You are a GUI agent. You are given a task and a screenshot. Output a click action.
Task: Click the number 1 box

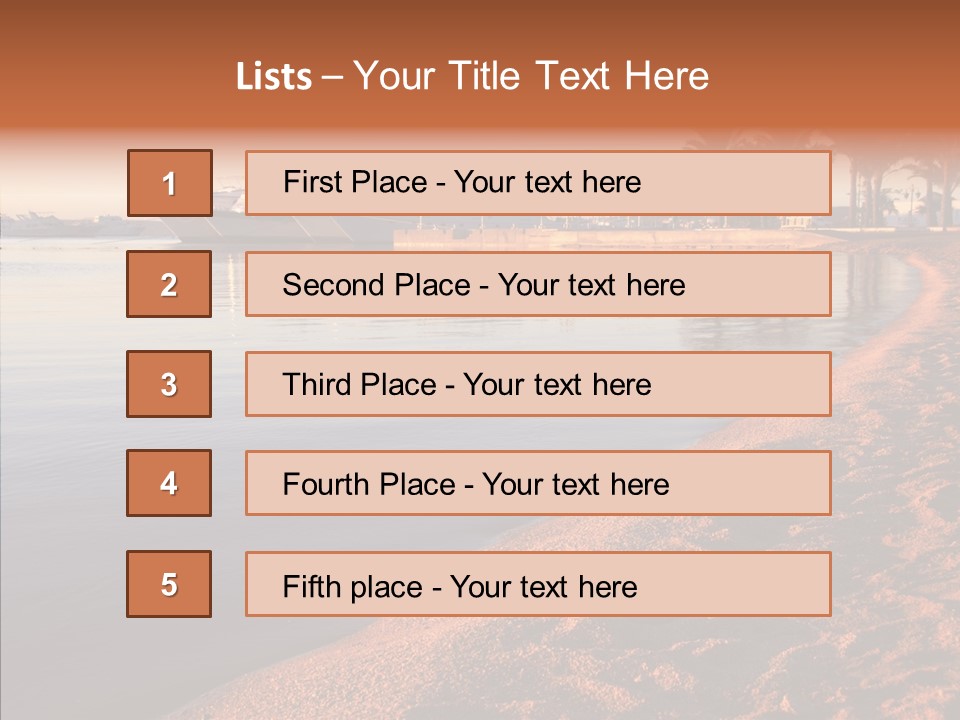point(169,183)
